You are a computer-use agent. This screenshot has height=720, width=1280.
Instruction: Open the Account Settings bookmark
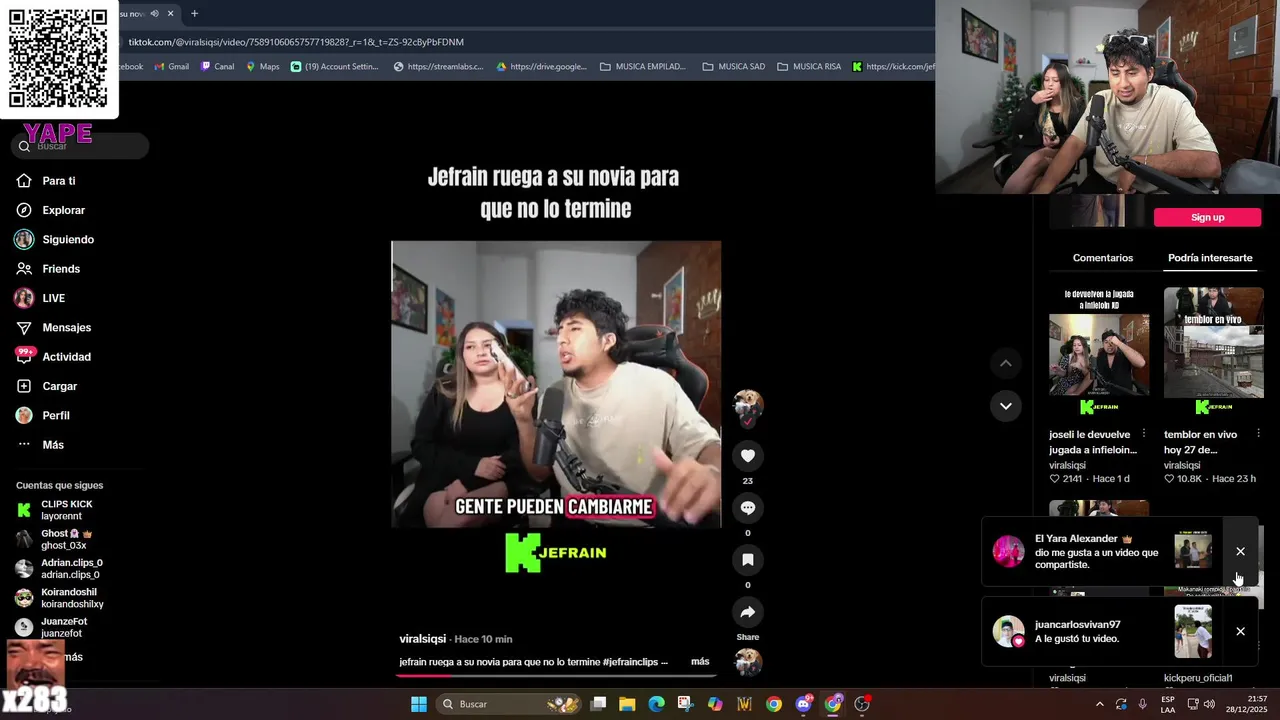coord(335,67)
